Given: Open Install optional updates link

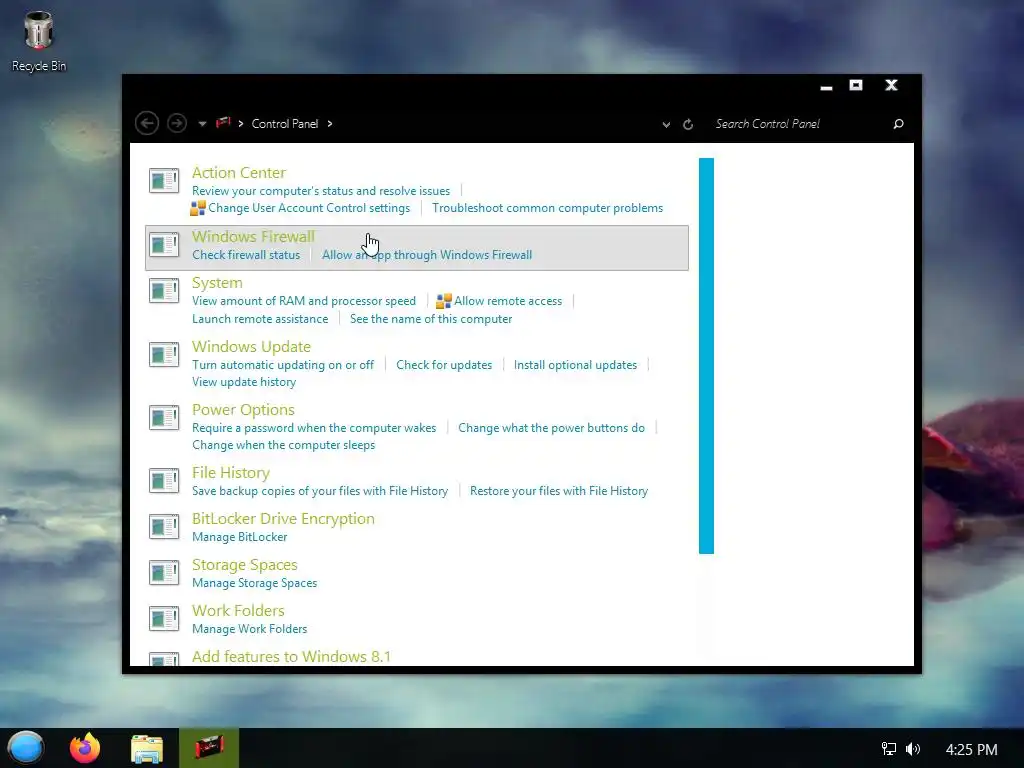Looking at the screenshot, I should (575, 364).
